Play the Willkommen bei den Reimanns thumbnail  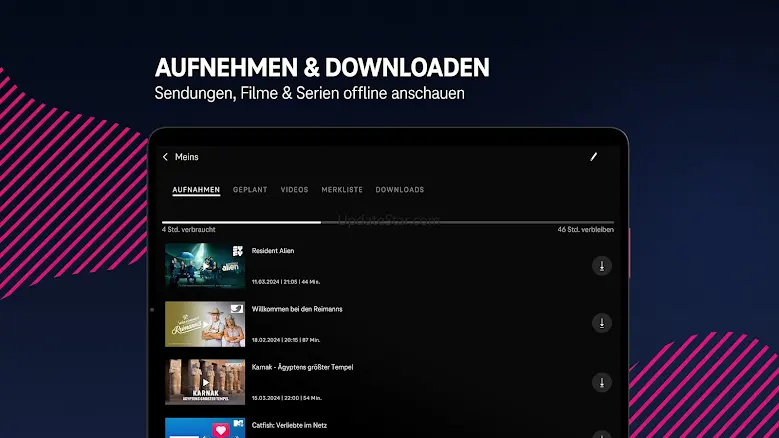(x=205, y=324)
